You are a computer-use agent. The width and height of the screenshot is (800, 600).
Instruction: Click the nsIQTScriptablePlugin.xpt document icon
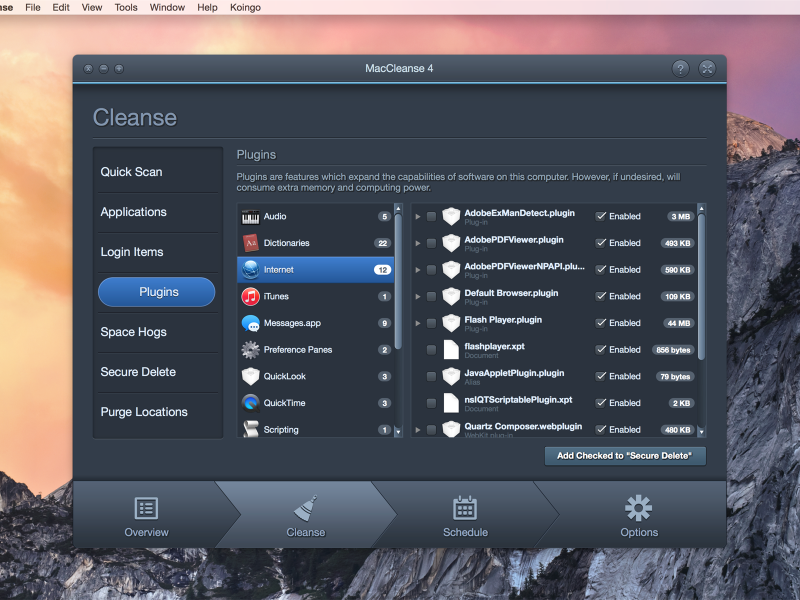coord(451,403)
